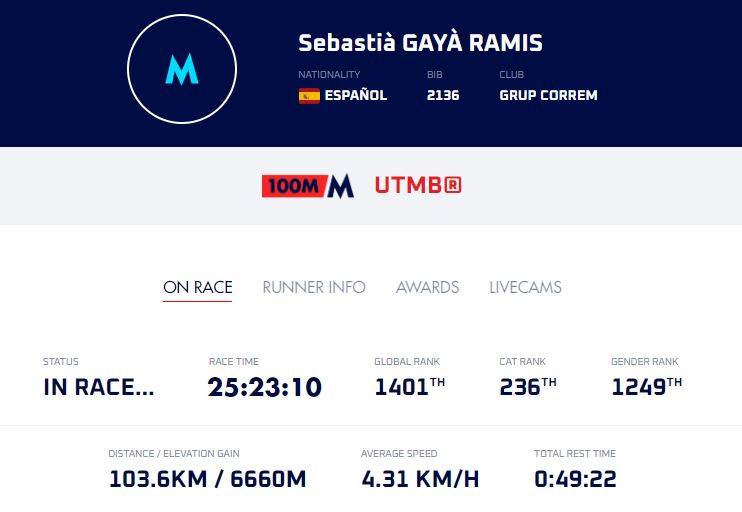
Task: Click the 103.6KM / 6660M distance value
Action: 207,479
